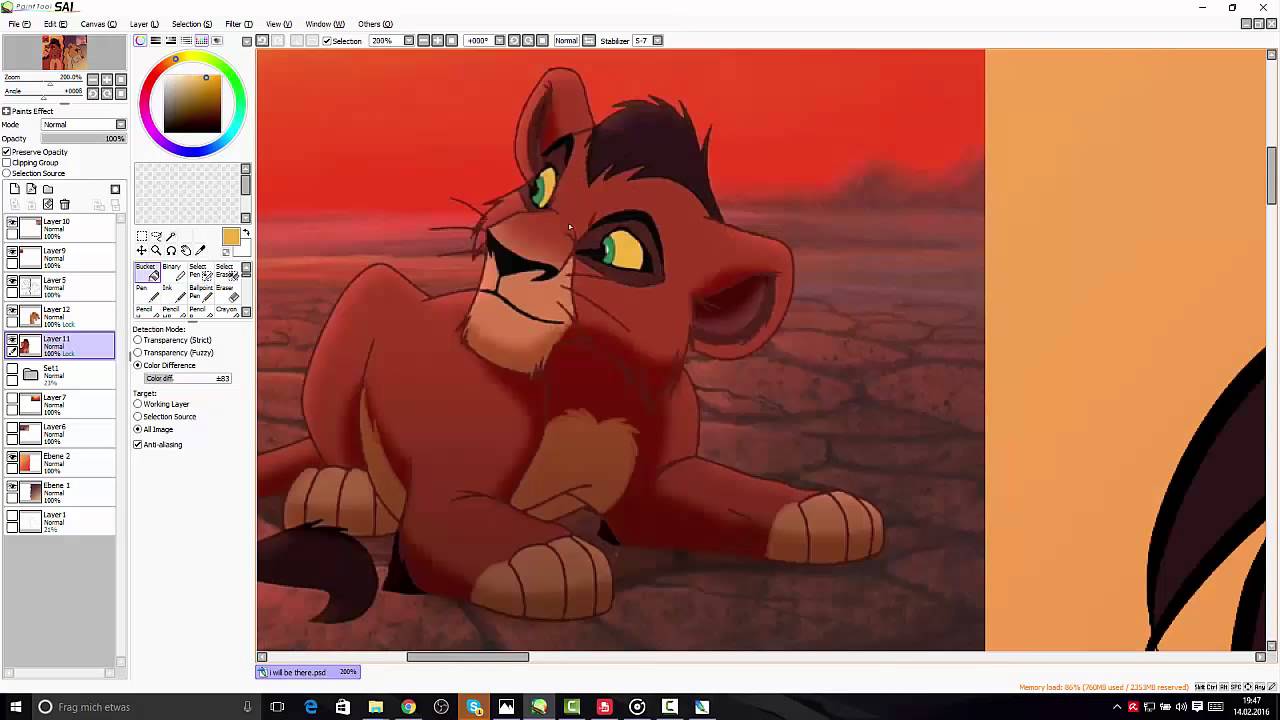Click the horizontal canvas scrollbar
Screen dimensions: 1280x720
tap(467, 657)
